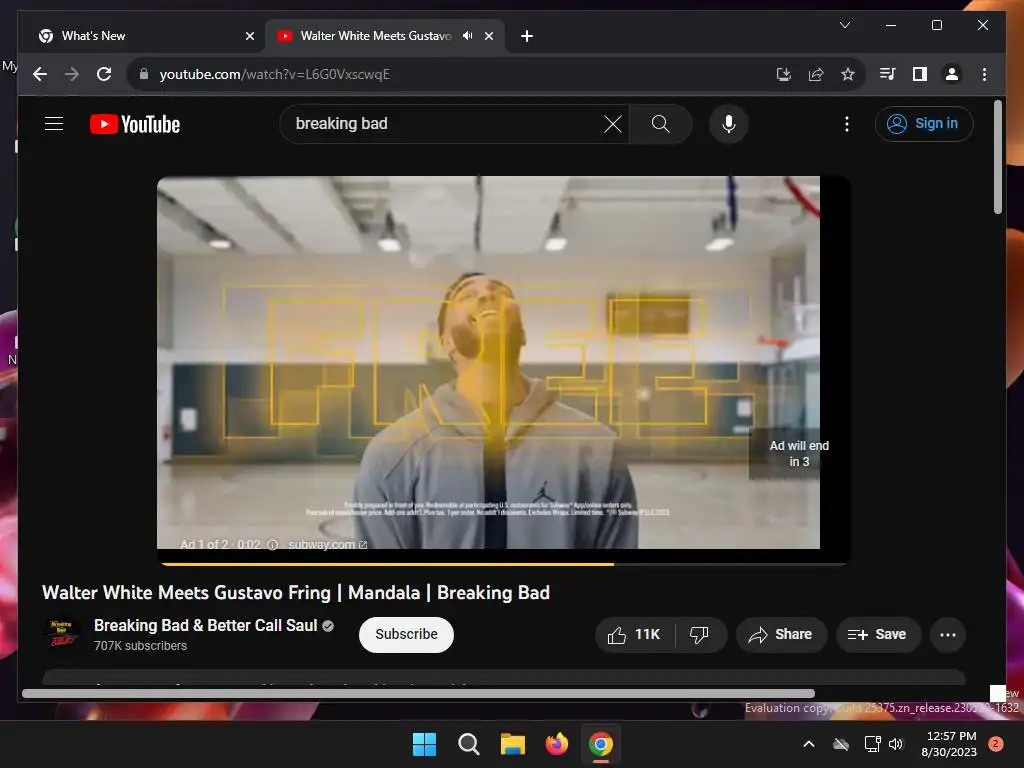The height and width of the screenshot is (768, 1024).
Task: Open YouTube settings three-dot menu
Action: pos(846,123)
